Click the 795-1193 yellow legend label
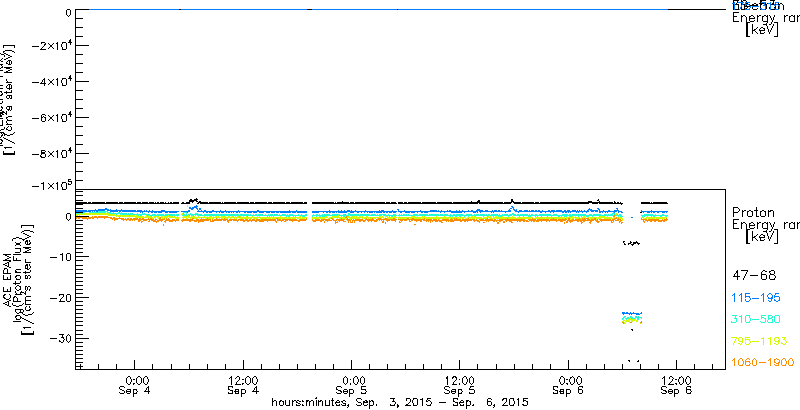800x410 pixels. click(761, 341)
